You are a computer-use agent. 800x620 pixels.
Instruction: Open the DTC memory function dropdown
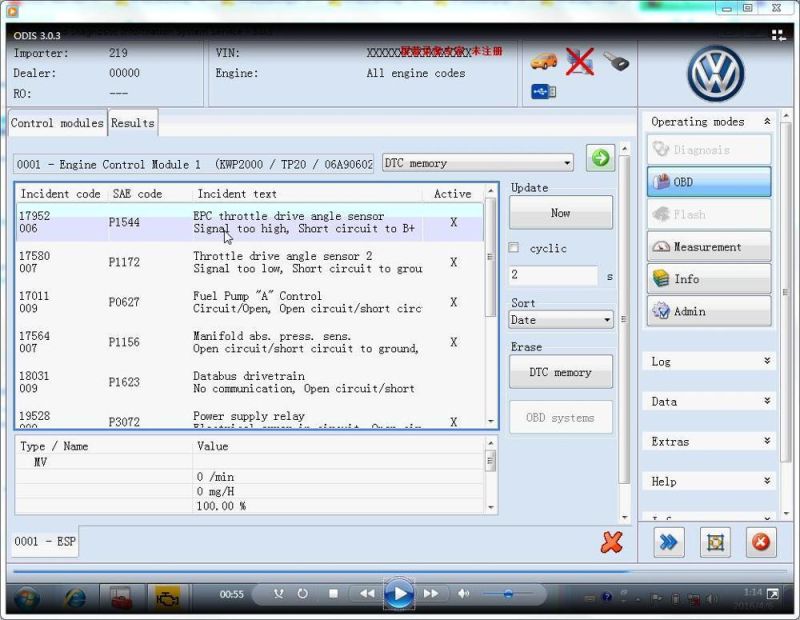coord(478,163)
